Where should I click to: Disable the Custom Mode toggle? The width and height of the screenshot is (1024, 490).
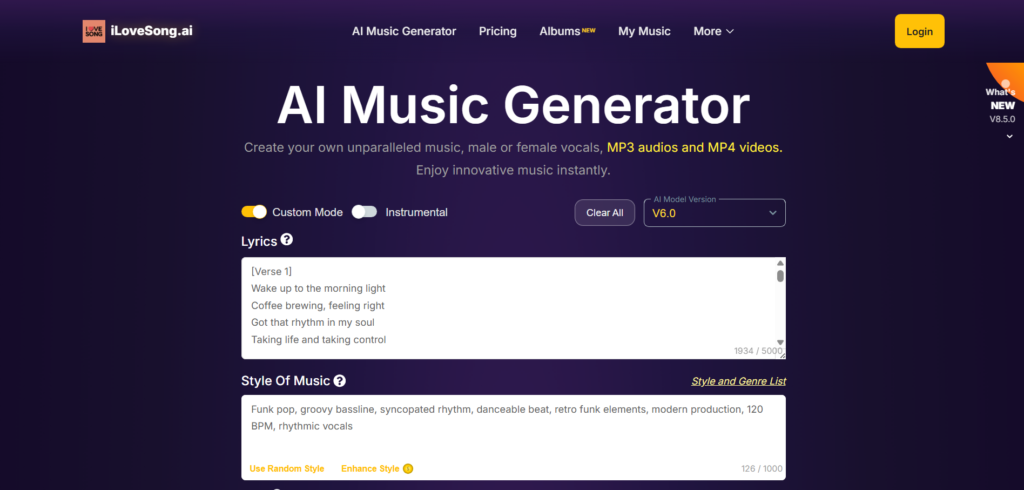coord(254,212)
